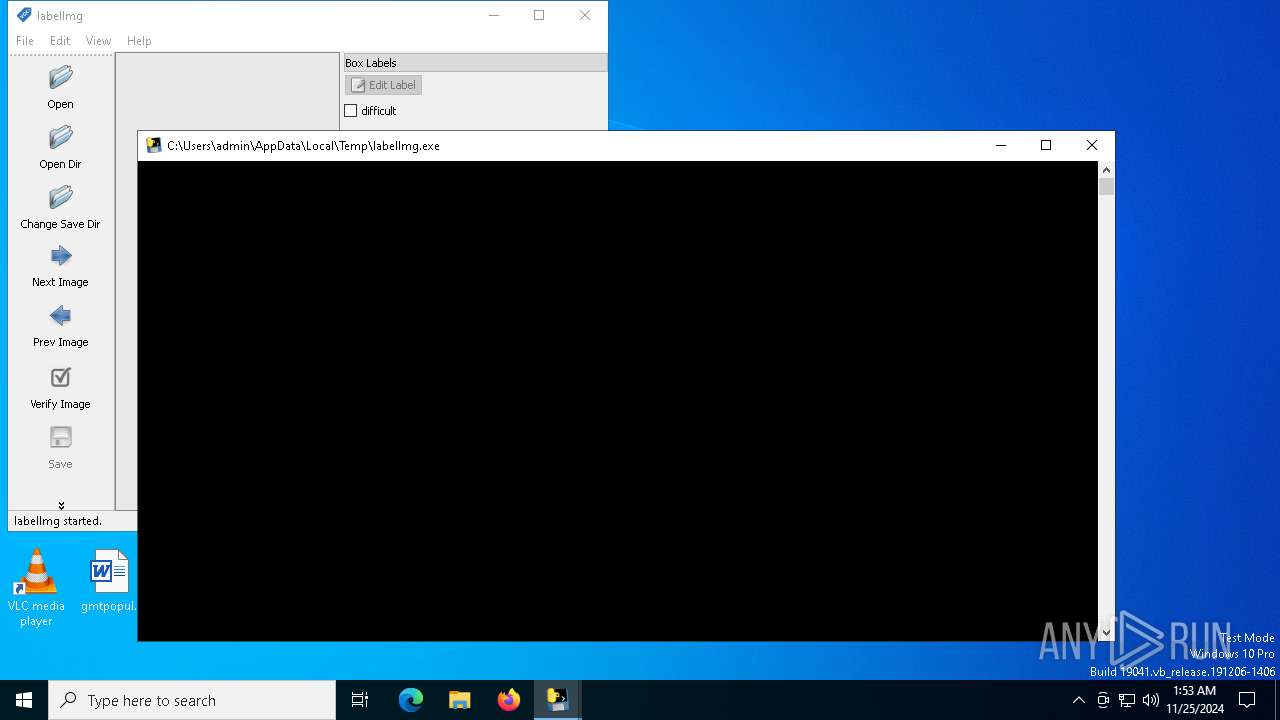Click the labelImg started status text
This screenshot has width=1280, height=720.
58,521
